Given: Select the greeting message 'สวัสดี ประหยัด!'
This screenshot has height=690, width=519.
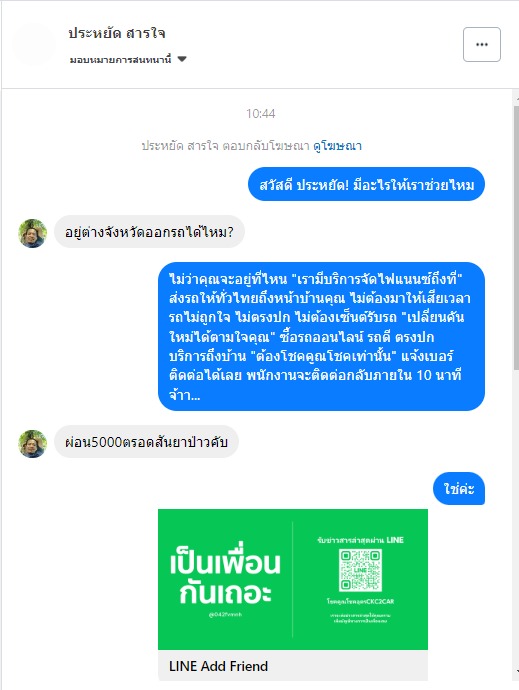Looking at the screenshot, I should [x=366, y=184].
